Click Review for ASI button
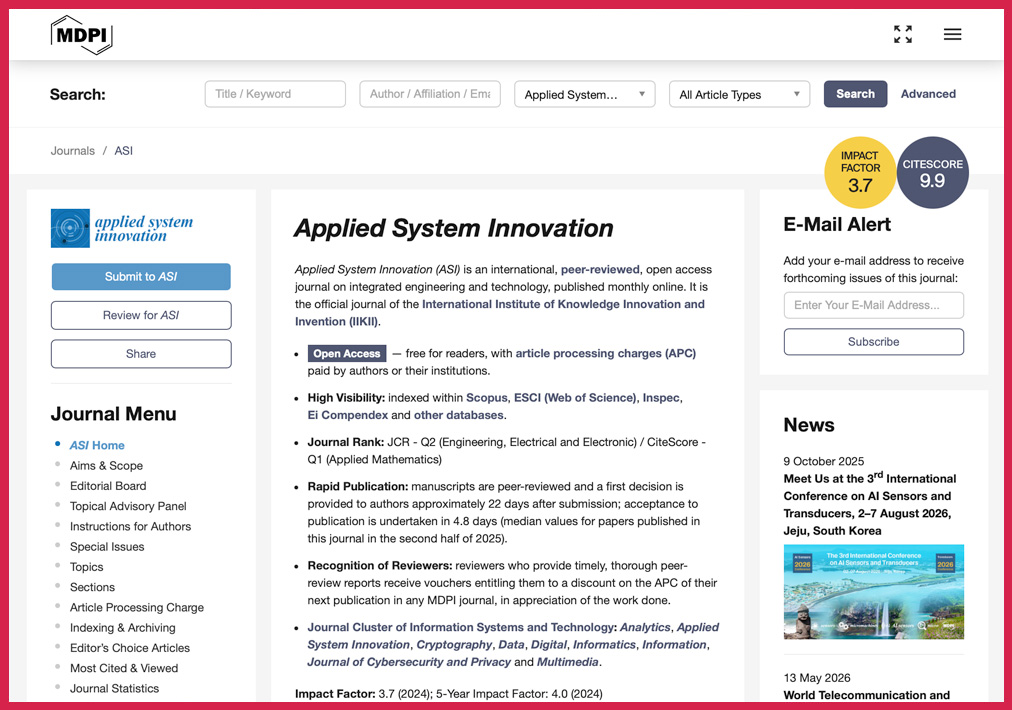Image resolution: width=1012 pixels, height=710 pixels. coord(141,316)
